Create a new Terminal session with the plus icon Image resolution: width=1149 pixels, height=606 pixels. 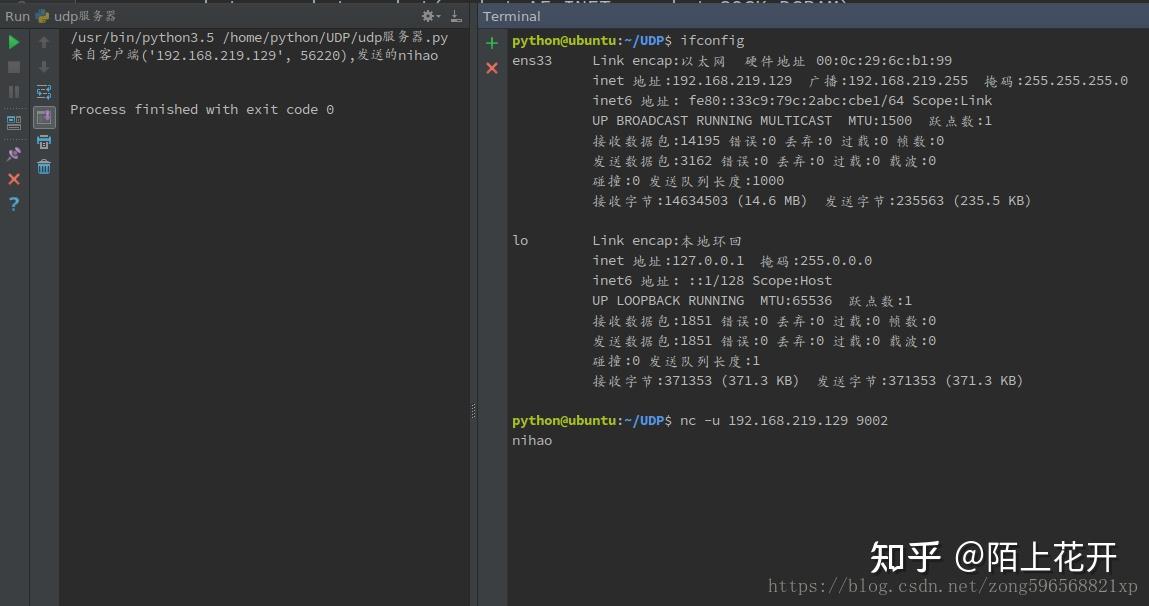tap(491, 43)
